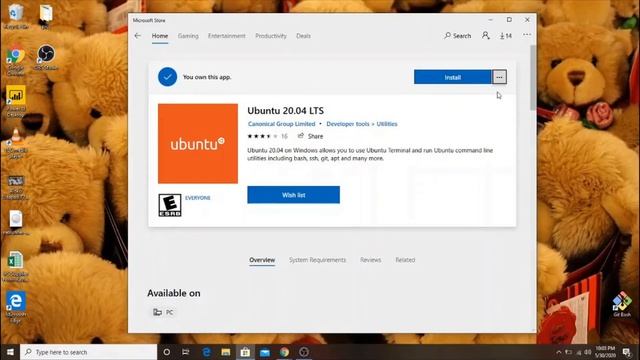This screenshot has height=360, width=640.
Task: Open the volume control in system tray
Action: [x=588, y=352]
